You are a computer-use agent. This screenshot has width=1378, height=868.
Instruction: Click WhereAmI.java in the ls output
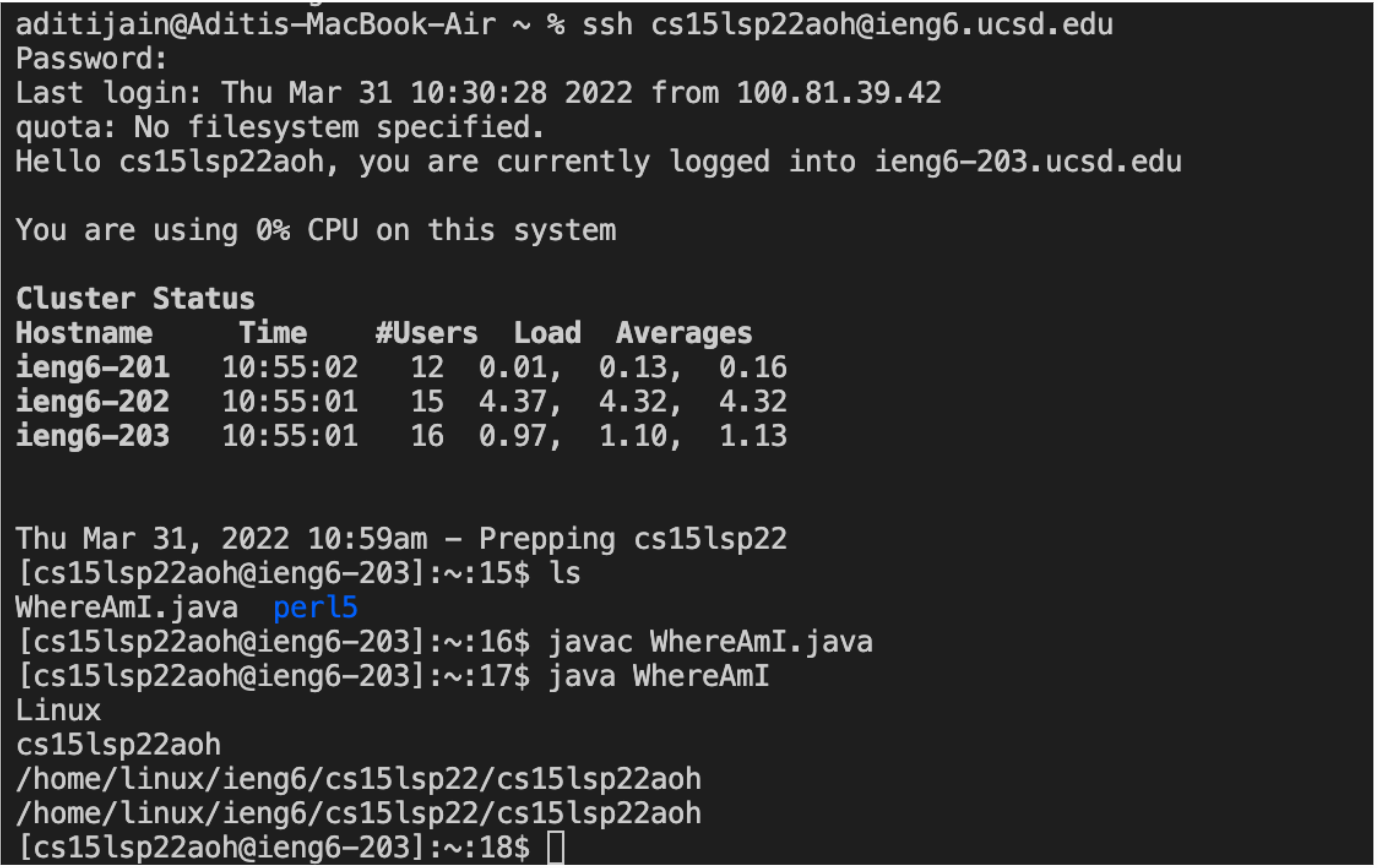point(127,607)
